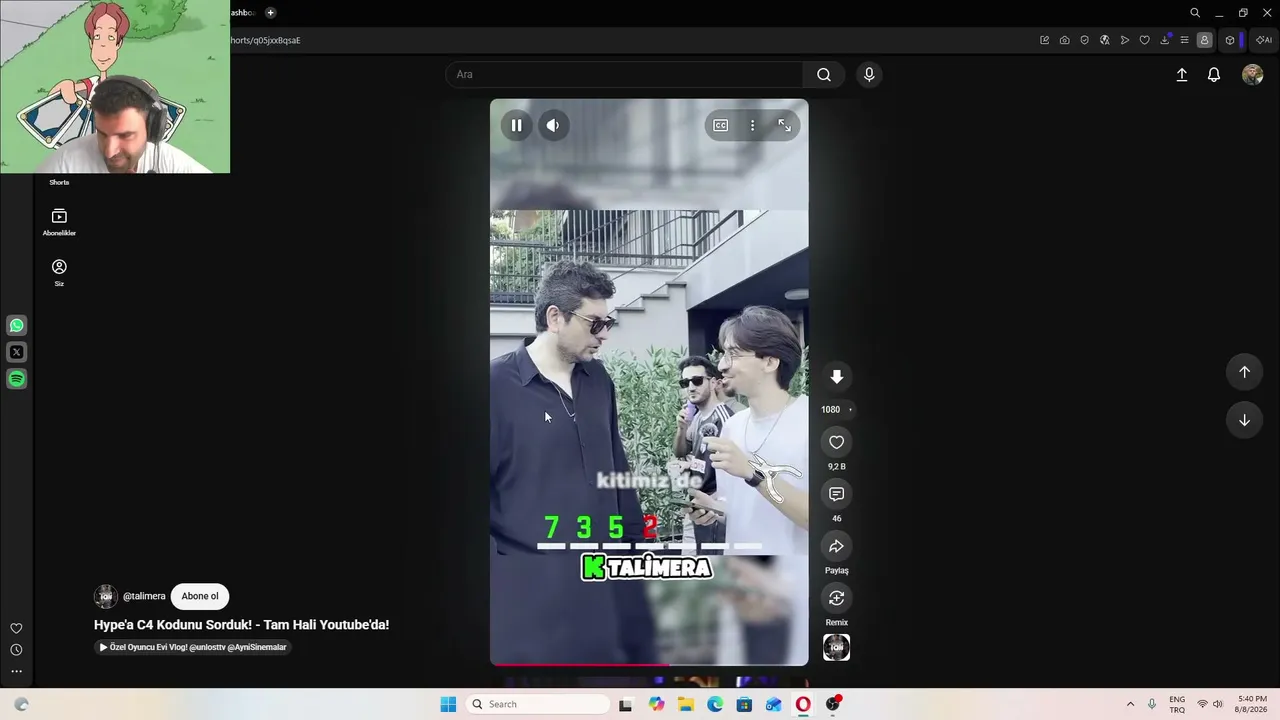This screenshot has width=1280, height=720.
Task: Share the Short via Paylaş button
Action: tap(836, 546)
